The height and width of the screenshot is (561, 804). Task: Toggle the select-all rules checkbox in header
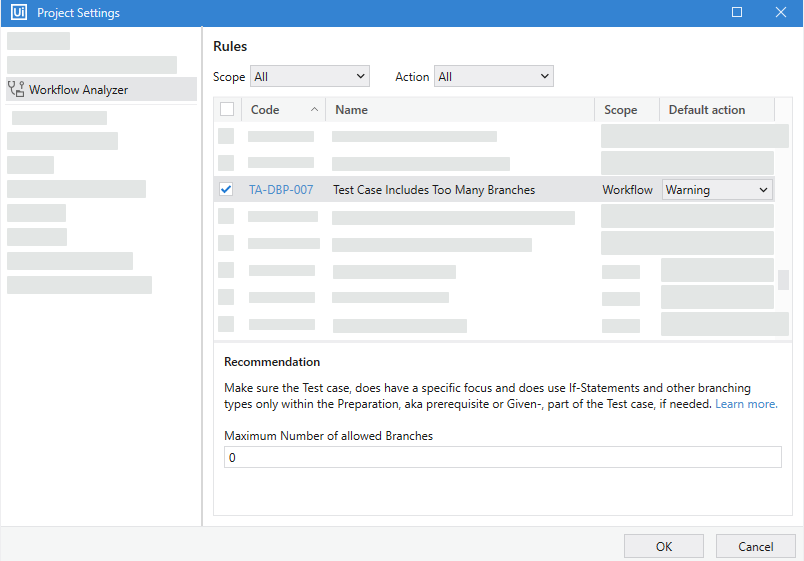(227, 110)
